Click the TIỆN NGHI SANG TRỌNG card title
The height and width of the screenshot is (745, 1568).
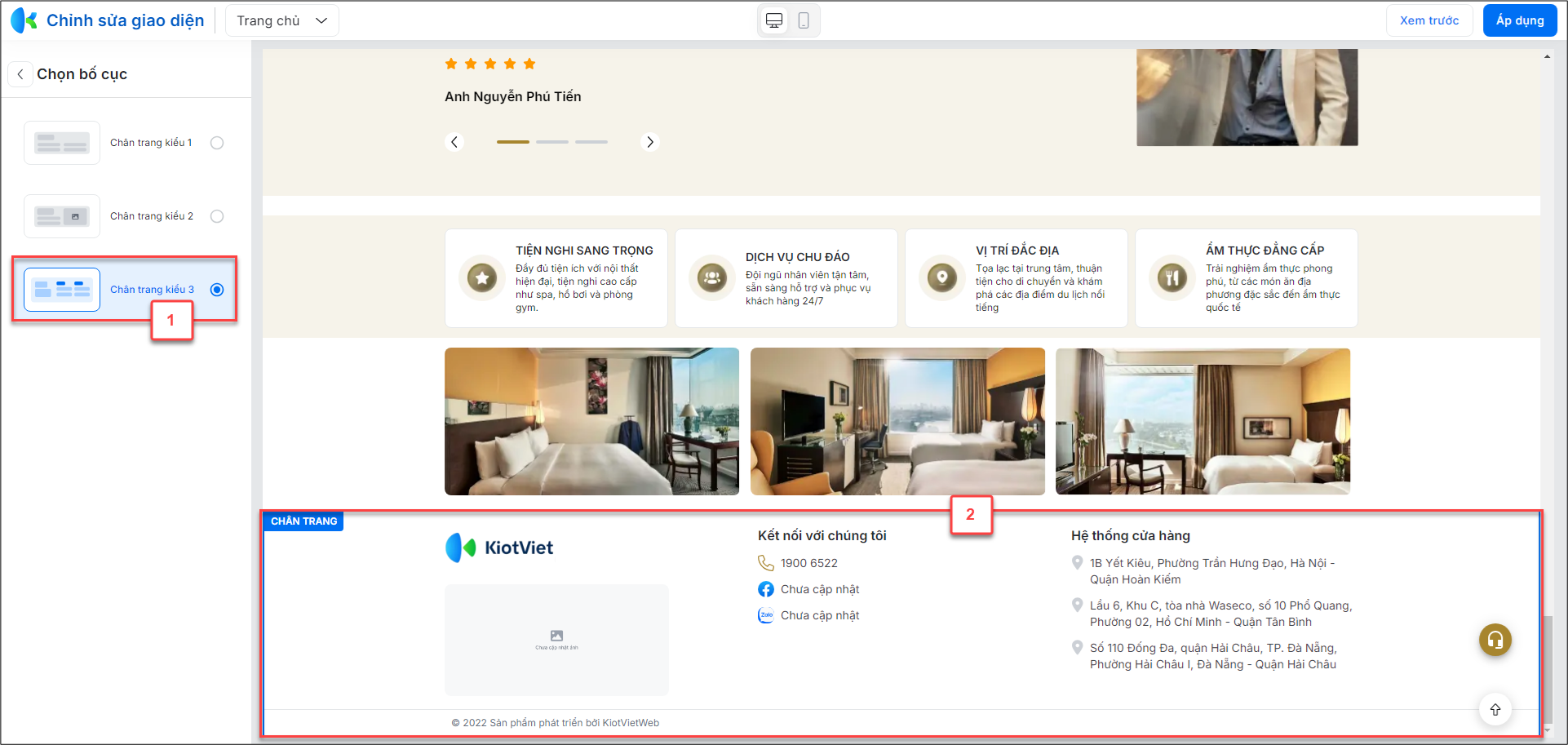coord(584,251)
